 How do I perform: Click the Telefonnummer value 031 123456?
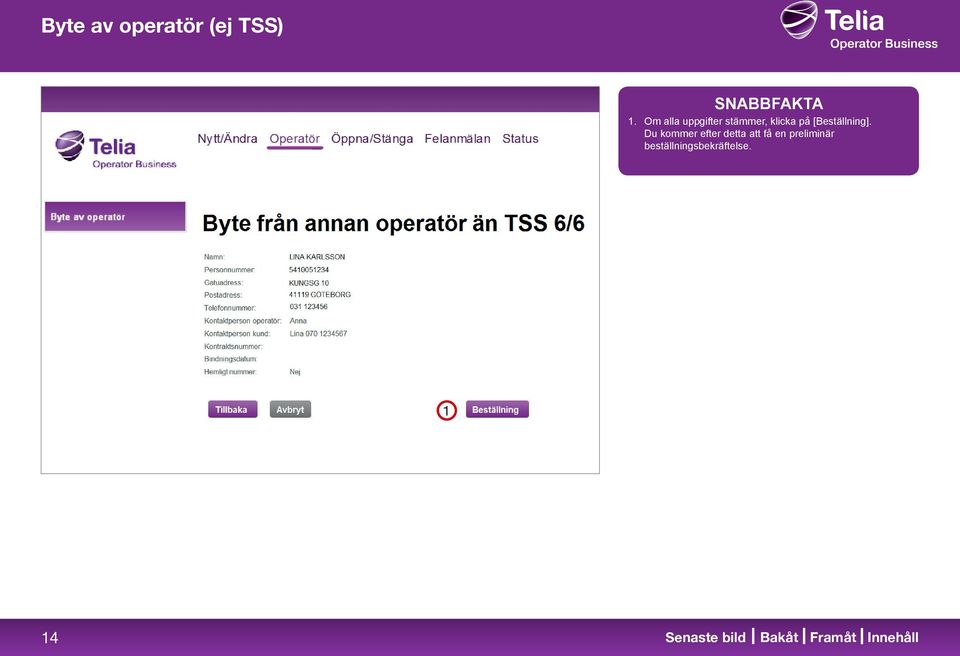[309, 307]
